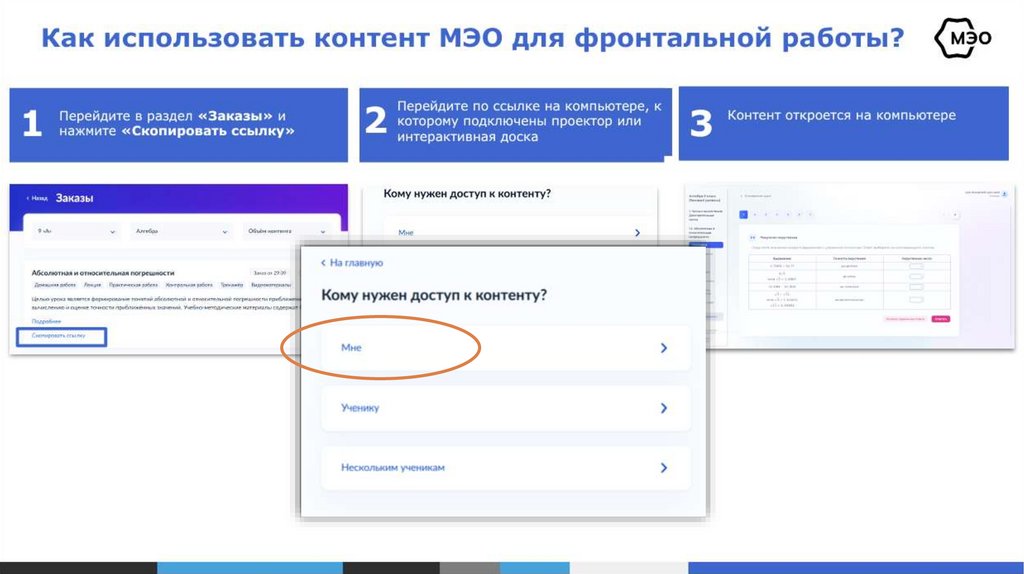Open the «9 «А»» class dropdown
This screenshot has width=1024, height=574.
[76, 231]
